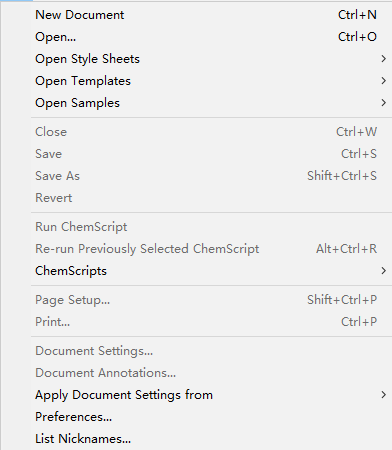Select the Open... menu entry

tap(211, 37)
